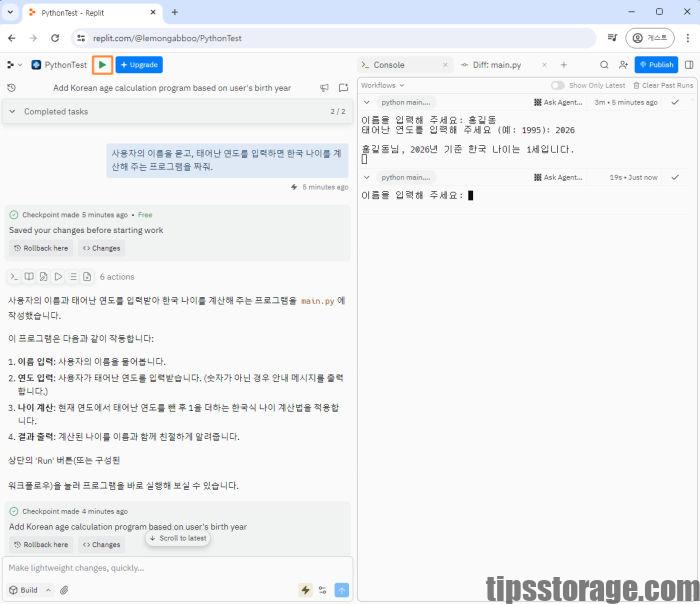Invite collaborators person icon
700x604 pixels.
tap(623, 65)
